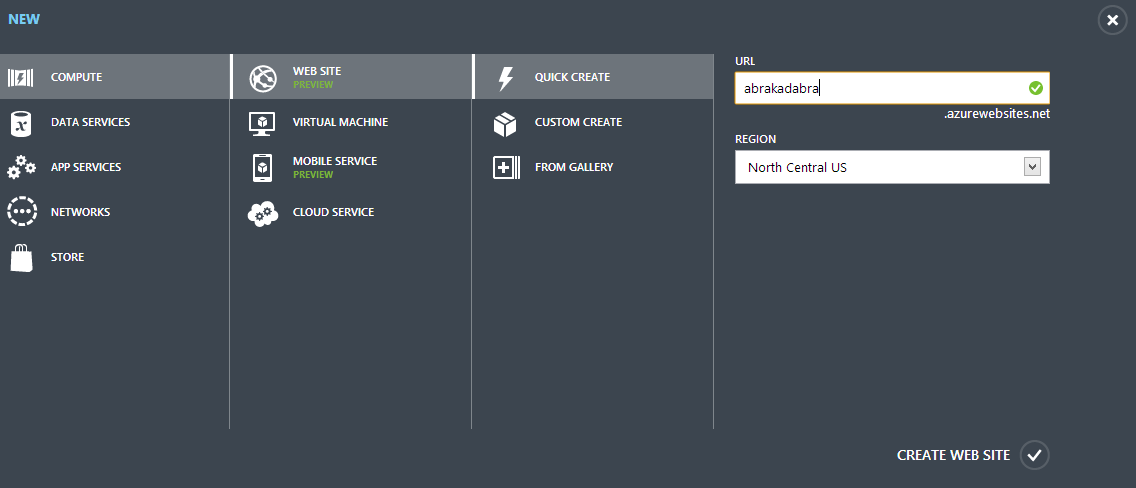Screen dimensions: 1136x488
Task: Open the Data Services category
Action: pyautogui.click(x=114, y=122)
